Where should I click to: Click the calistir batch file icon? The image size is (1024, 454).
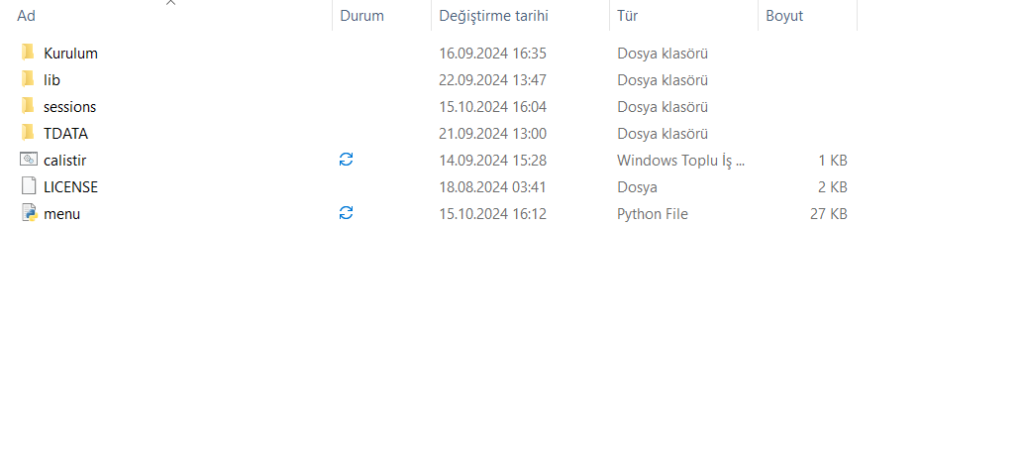(x=28, y=160)
